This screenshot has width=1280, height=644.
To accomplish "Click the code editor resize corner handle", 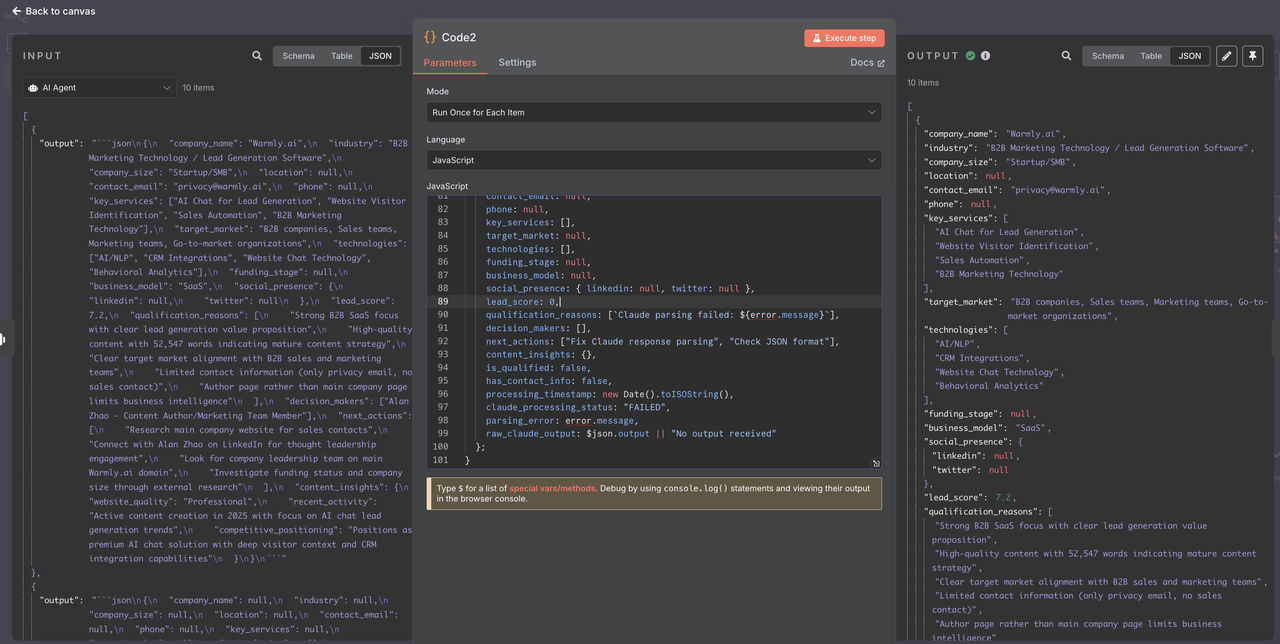I will (876, 463).
